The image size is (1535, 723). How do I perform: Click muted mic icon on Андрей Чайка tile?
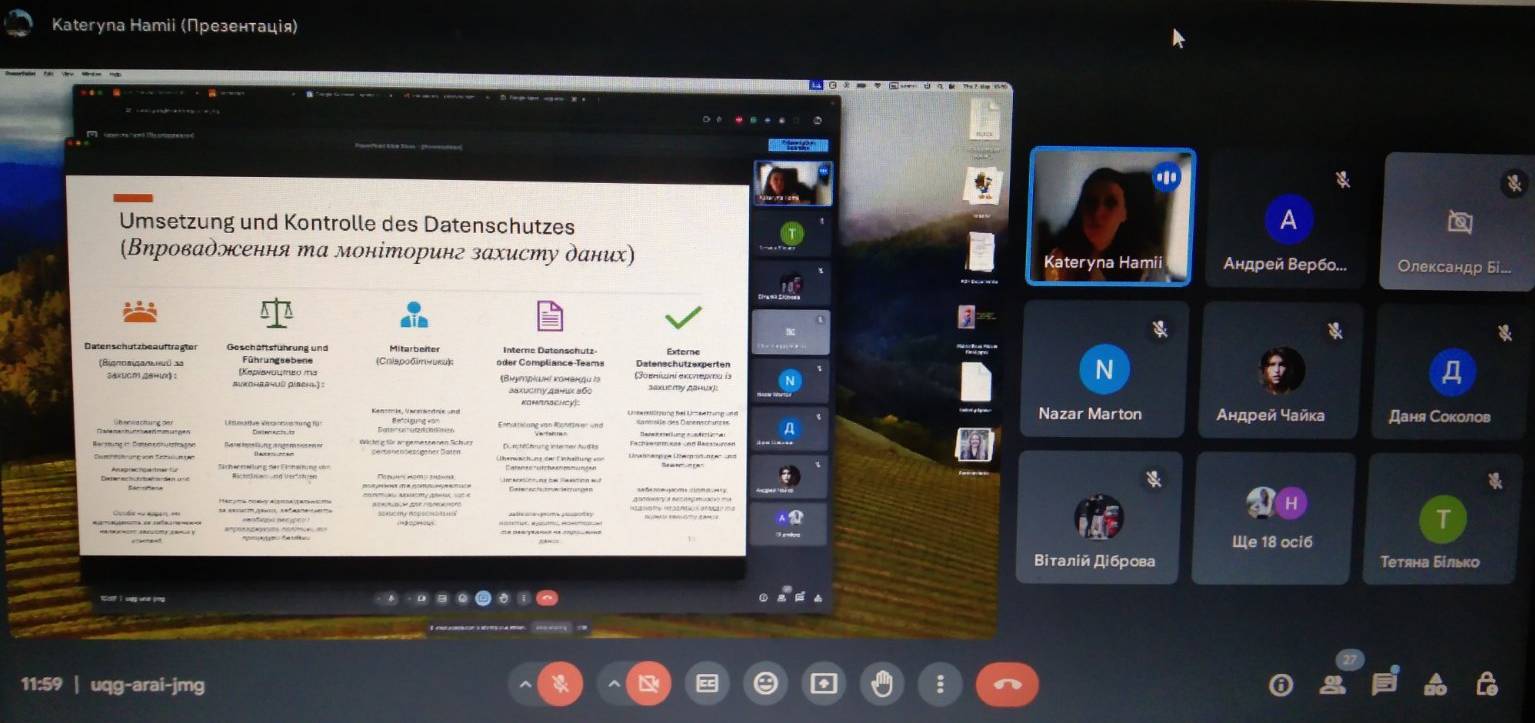coord(1335,330)
